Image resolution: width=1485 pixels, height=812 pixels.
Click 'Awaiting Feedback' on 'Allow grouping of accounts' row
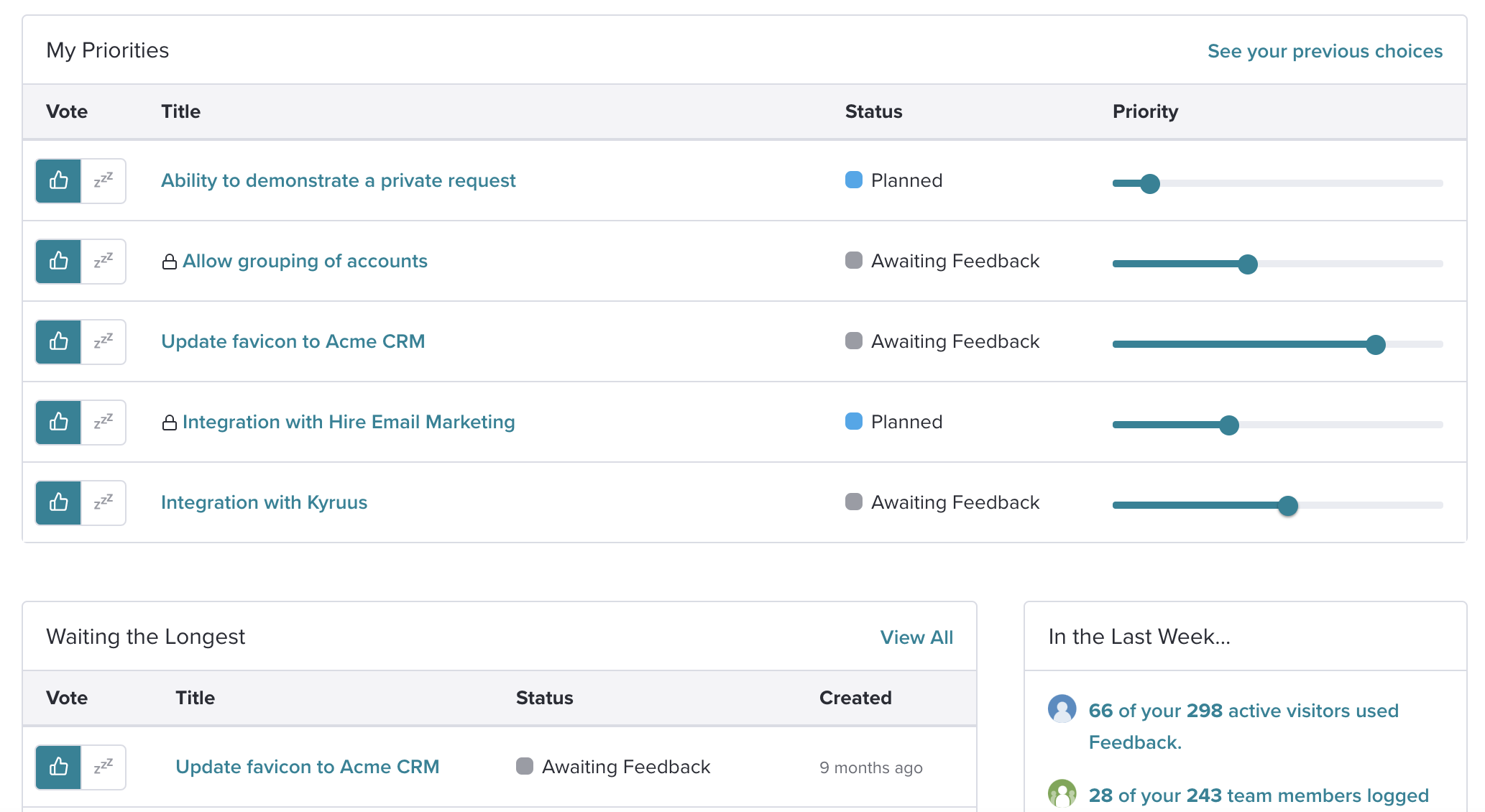[x=955, y=261]
